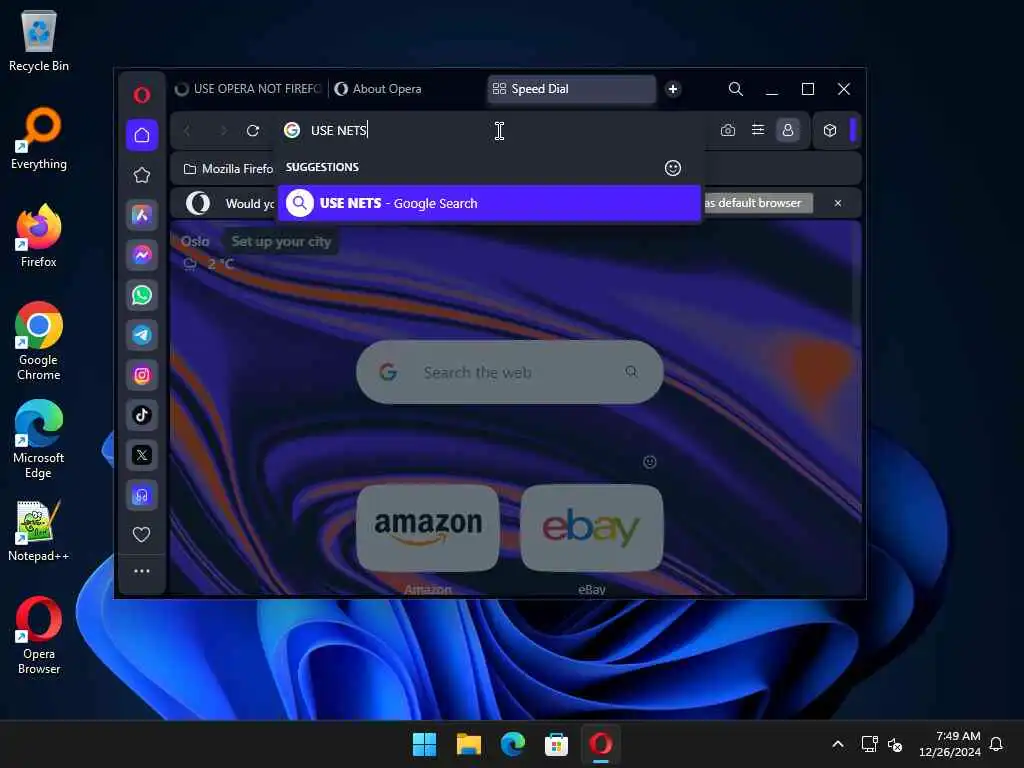Open Telegram from the Opera sidebar
Image resolution: width=1024 pixels, height=768 pixels.
pyautogui.click(x=142, y=335)
